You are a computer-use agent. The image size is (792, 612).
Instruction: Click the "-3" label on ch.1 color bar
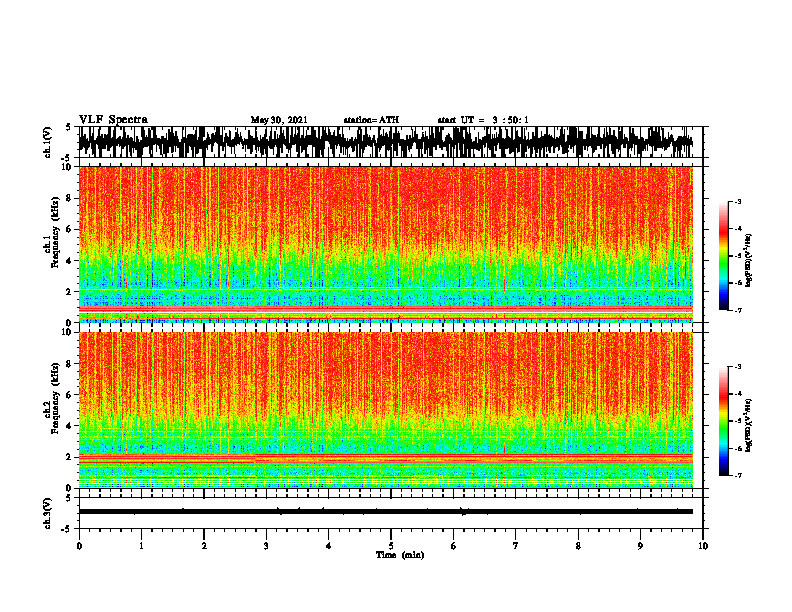[738, 201]
